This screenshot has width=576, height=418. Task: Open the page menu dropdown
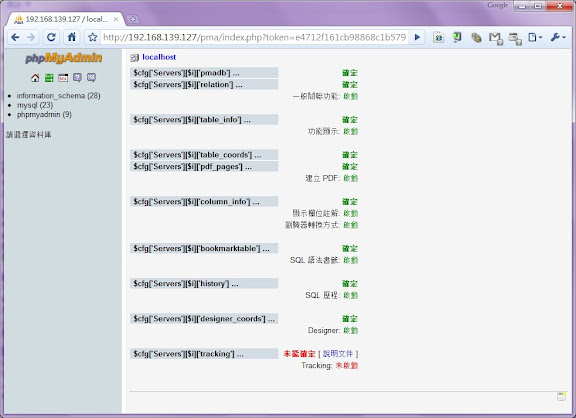click(x=535, y=37)
